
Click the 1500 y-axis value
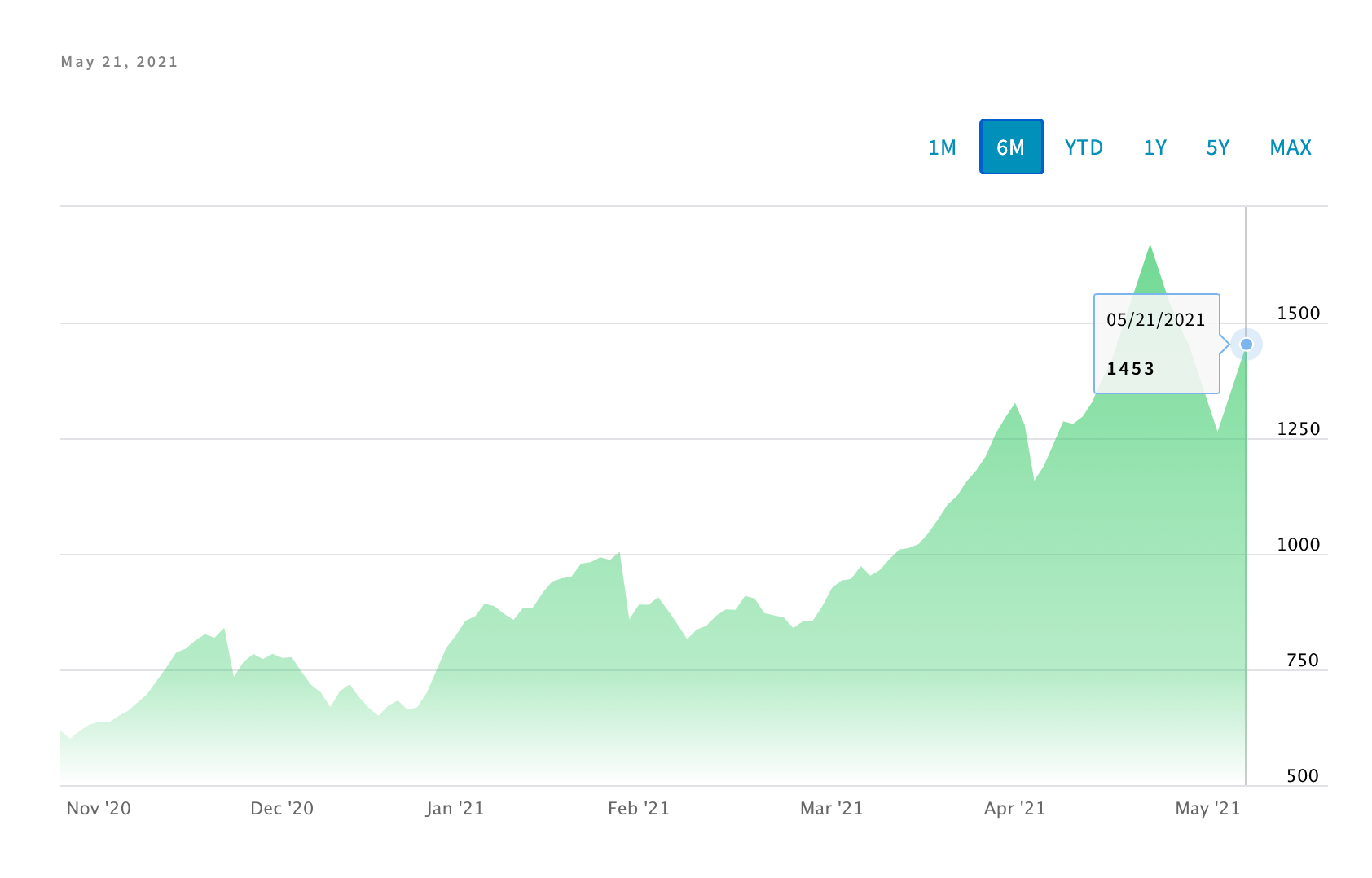pyautogui.click(x=1298, y=314)
